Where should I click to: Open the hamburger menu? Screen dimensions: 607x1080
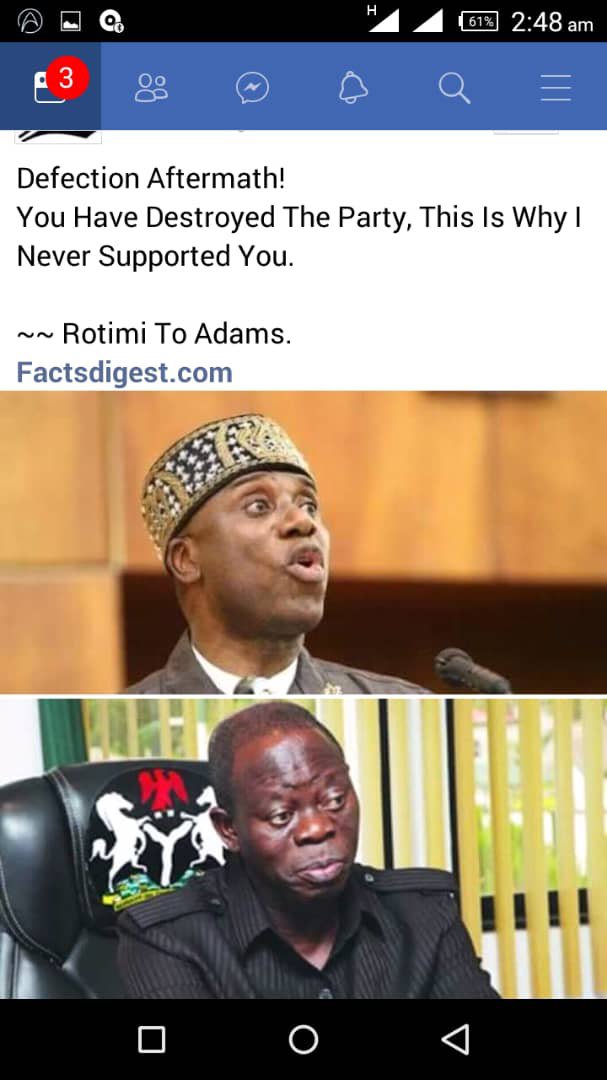coord(555,88)
